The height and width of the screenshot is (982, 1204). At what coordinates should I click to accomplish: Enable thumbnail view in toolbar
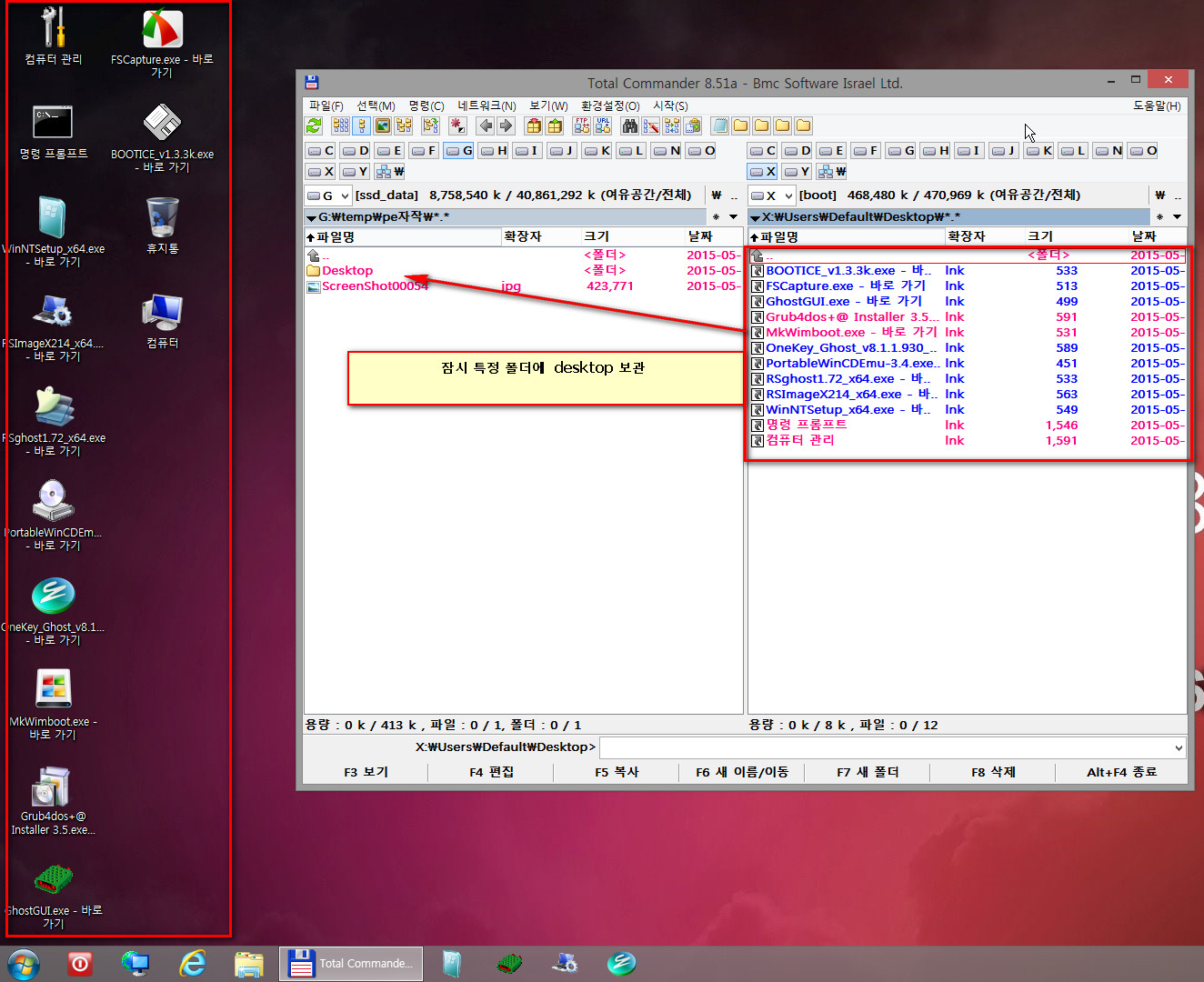[383, 125]
